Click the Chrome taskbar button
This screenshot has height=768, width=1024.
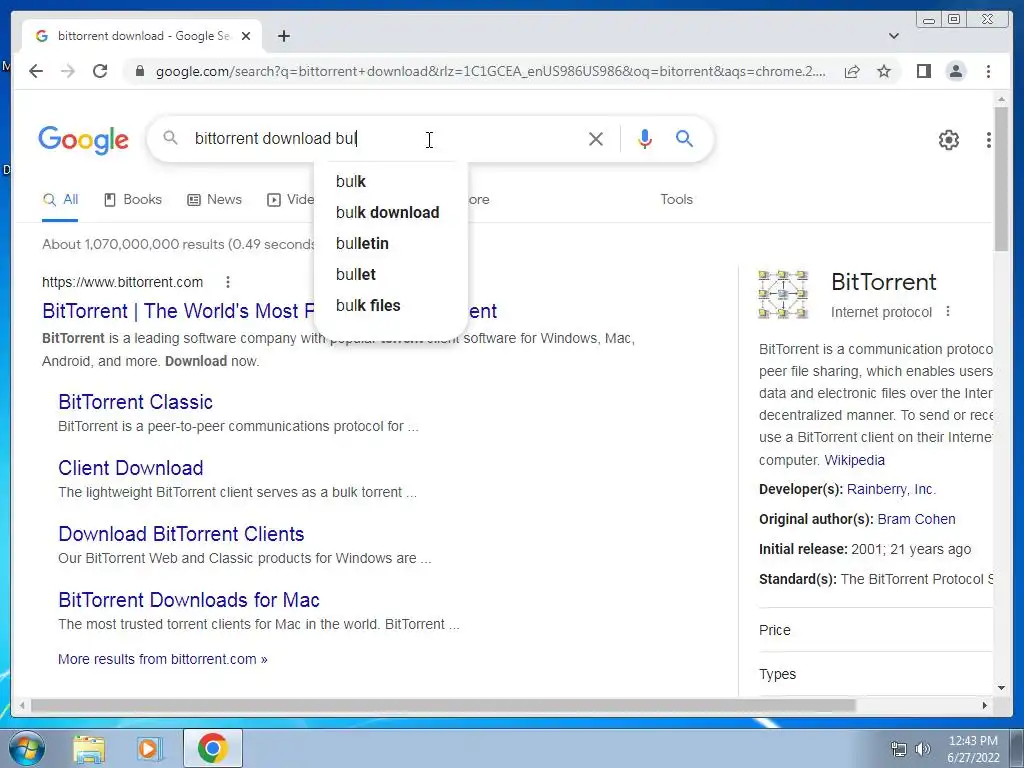click(212, 748)
